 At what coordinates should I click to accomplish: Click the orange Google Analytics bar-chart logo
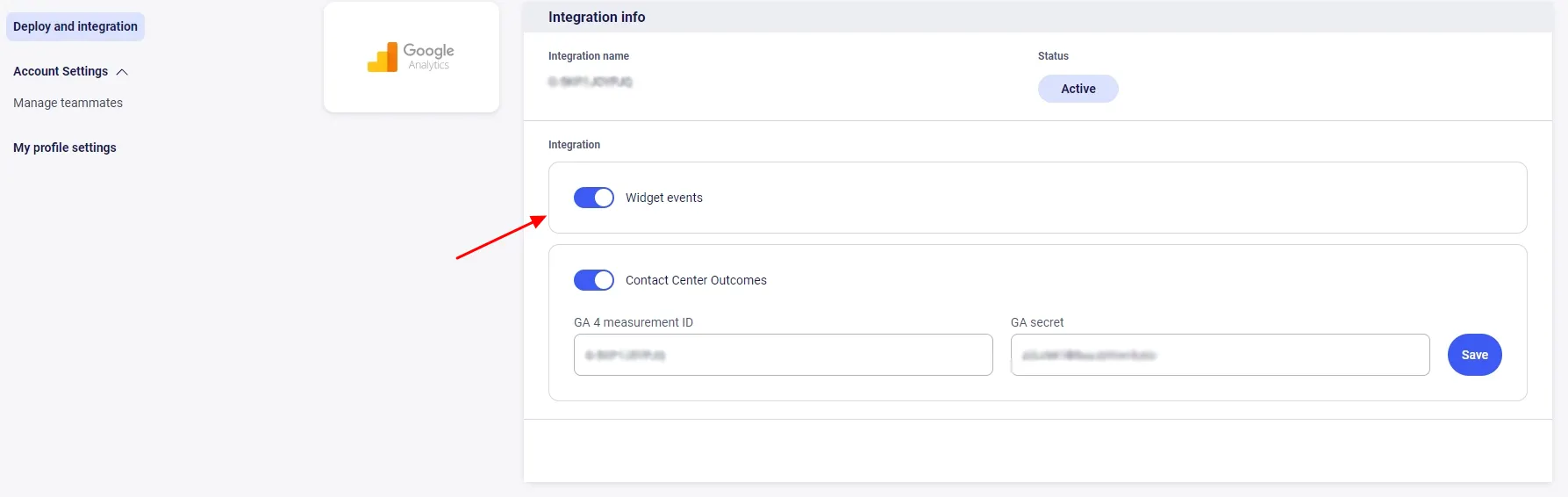tap(383, 58)
